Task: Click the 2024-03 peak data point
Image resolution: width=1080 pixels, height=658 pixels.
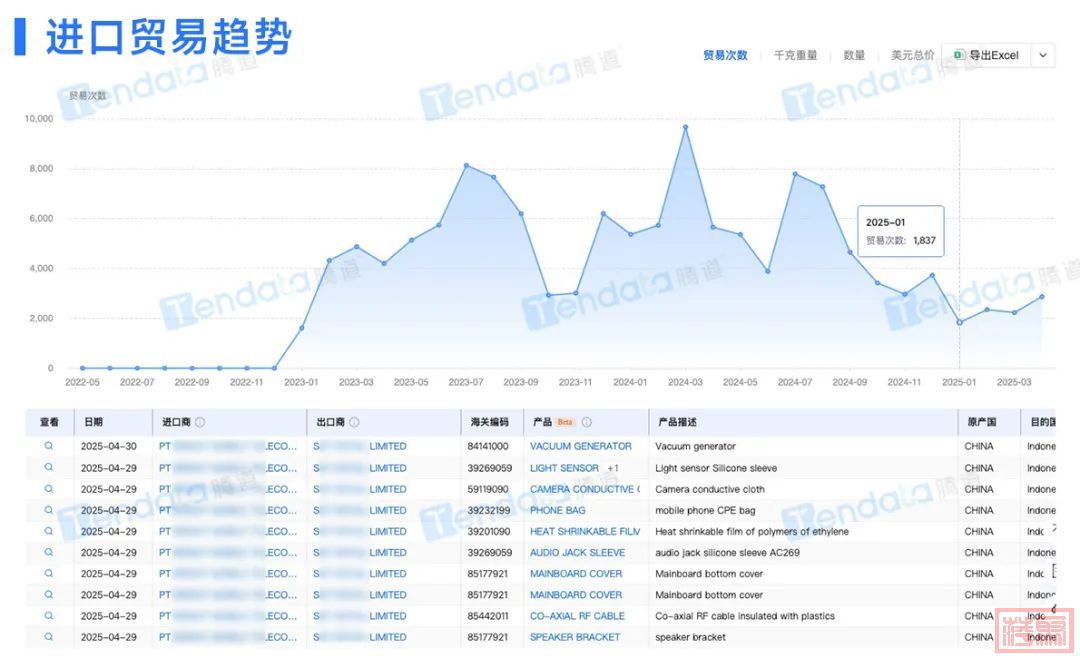Action: point(685,127)
